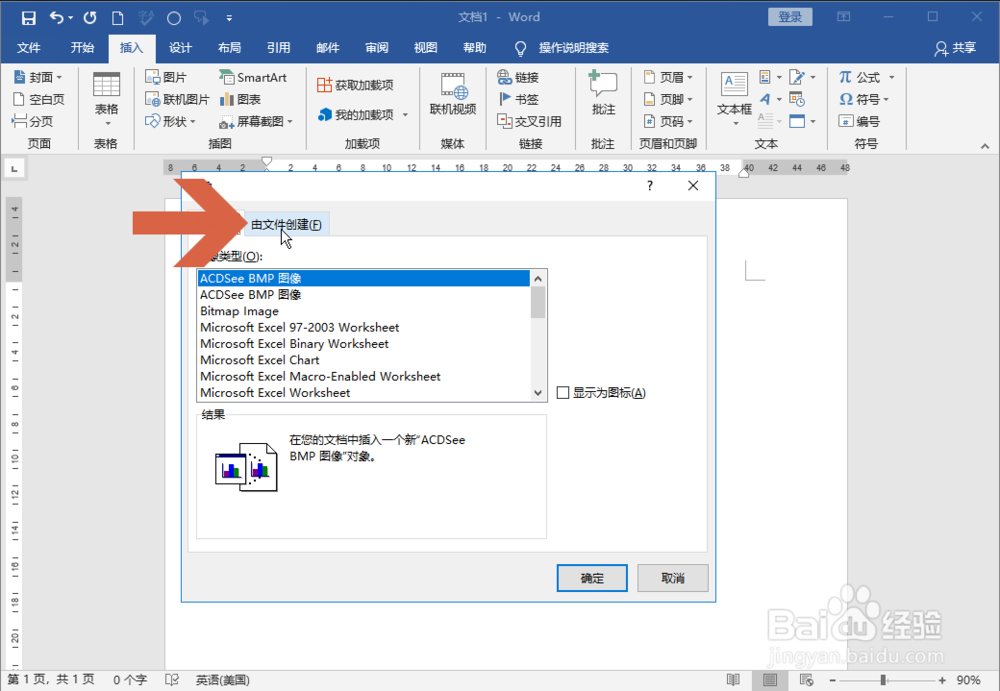The width and height of the screenshot is (1000, 691).
Task: Select Microsoft Excel Worksheet list entry
Action: pos(364,392)
